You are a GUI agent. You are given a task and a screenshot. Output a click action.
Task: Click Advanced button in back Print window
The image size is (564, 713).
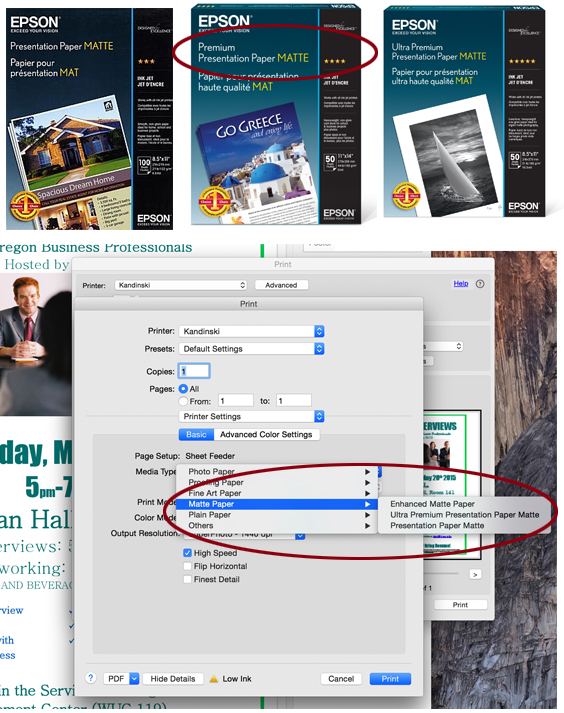point(281,285)
